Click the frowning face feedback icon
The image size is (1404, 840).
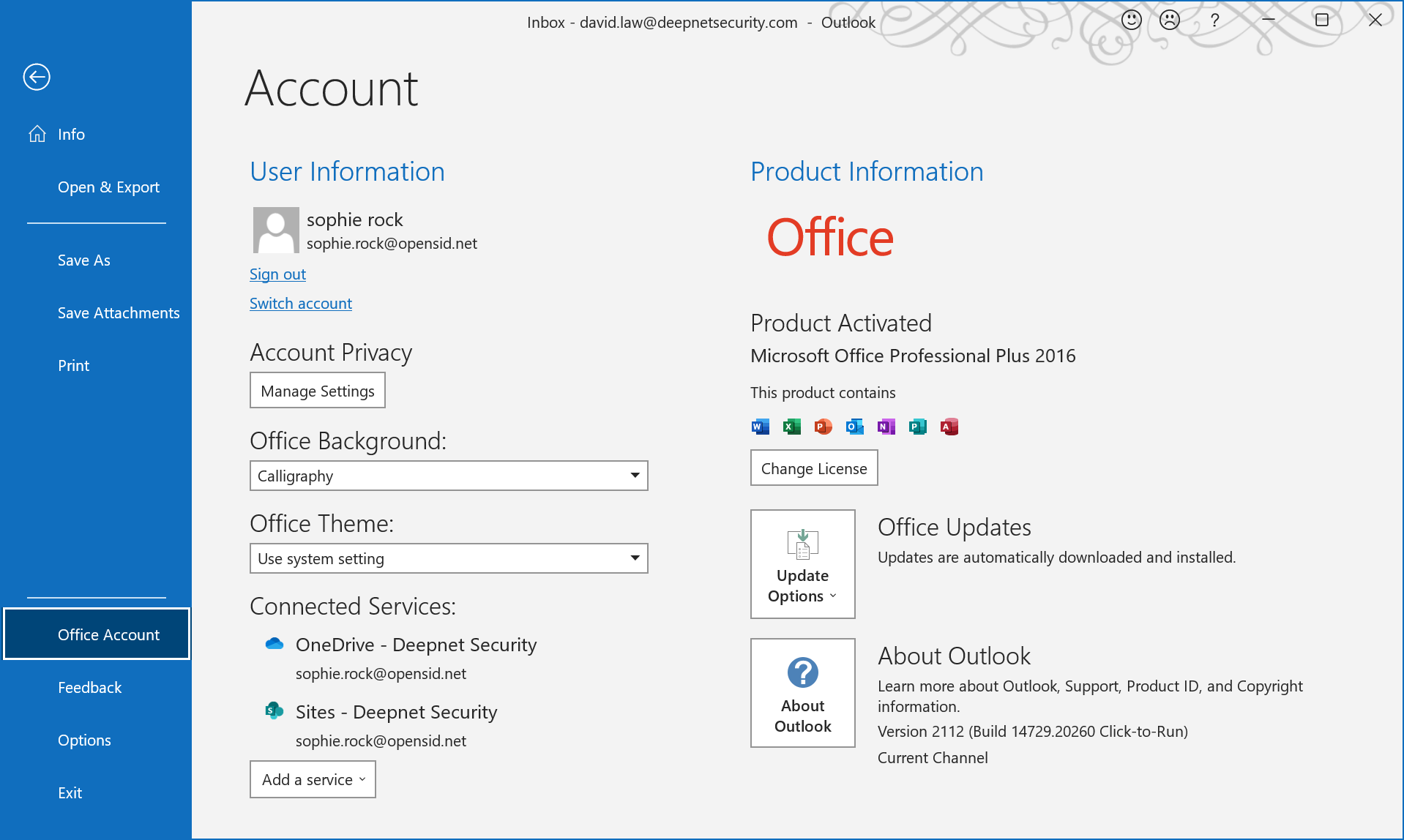click(1169, 20)
